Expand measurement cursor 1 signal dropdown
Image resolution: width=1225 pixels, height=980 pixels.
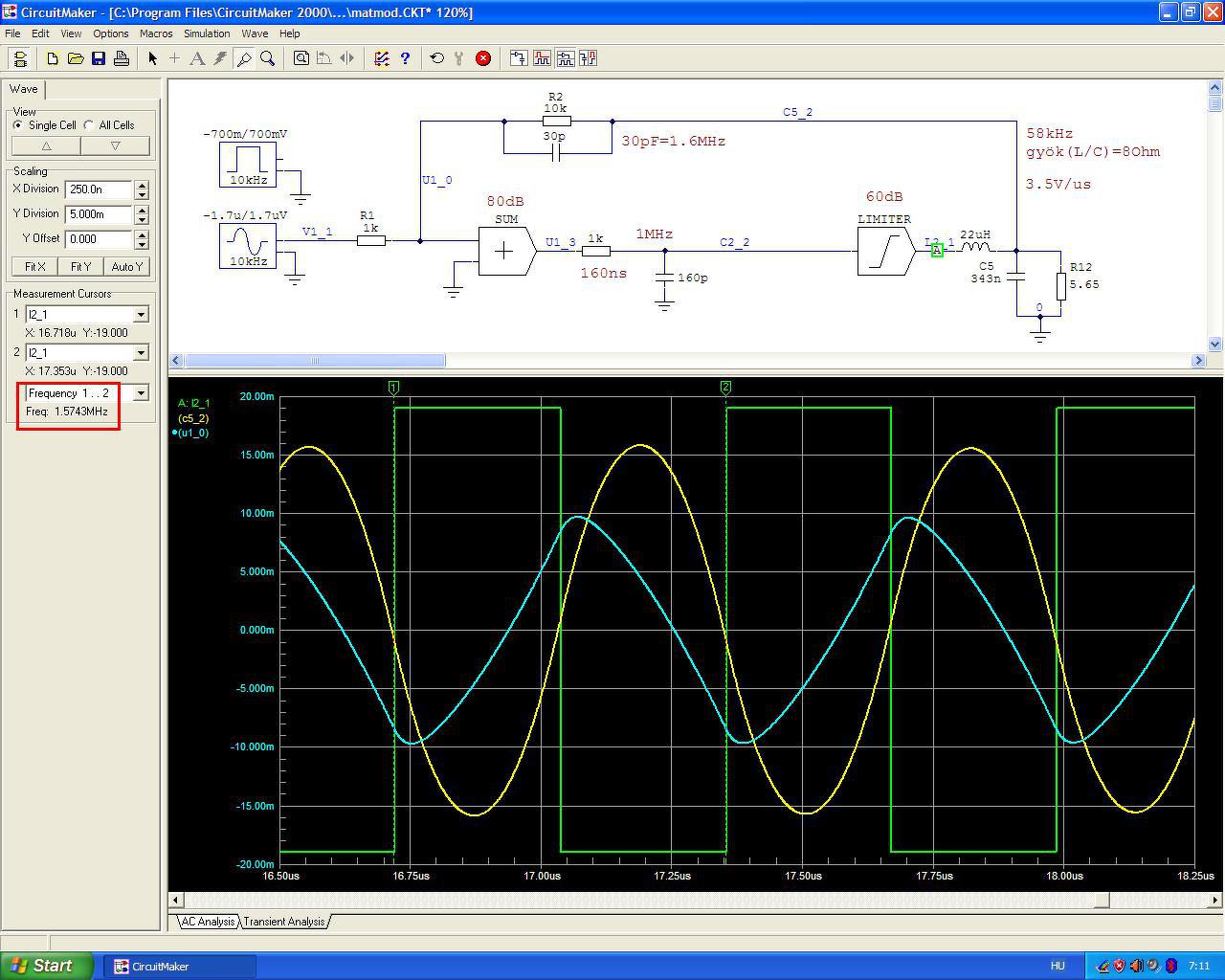click(141, 315)
